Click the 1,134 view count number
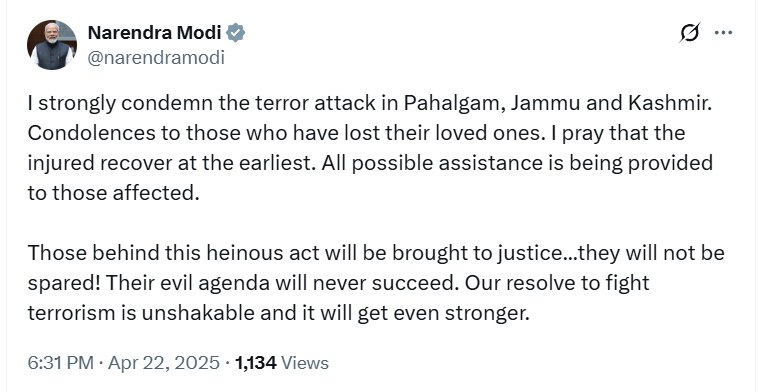Image resolution: width=764 pixels, height=392 pixels. [256, 363]
